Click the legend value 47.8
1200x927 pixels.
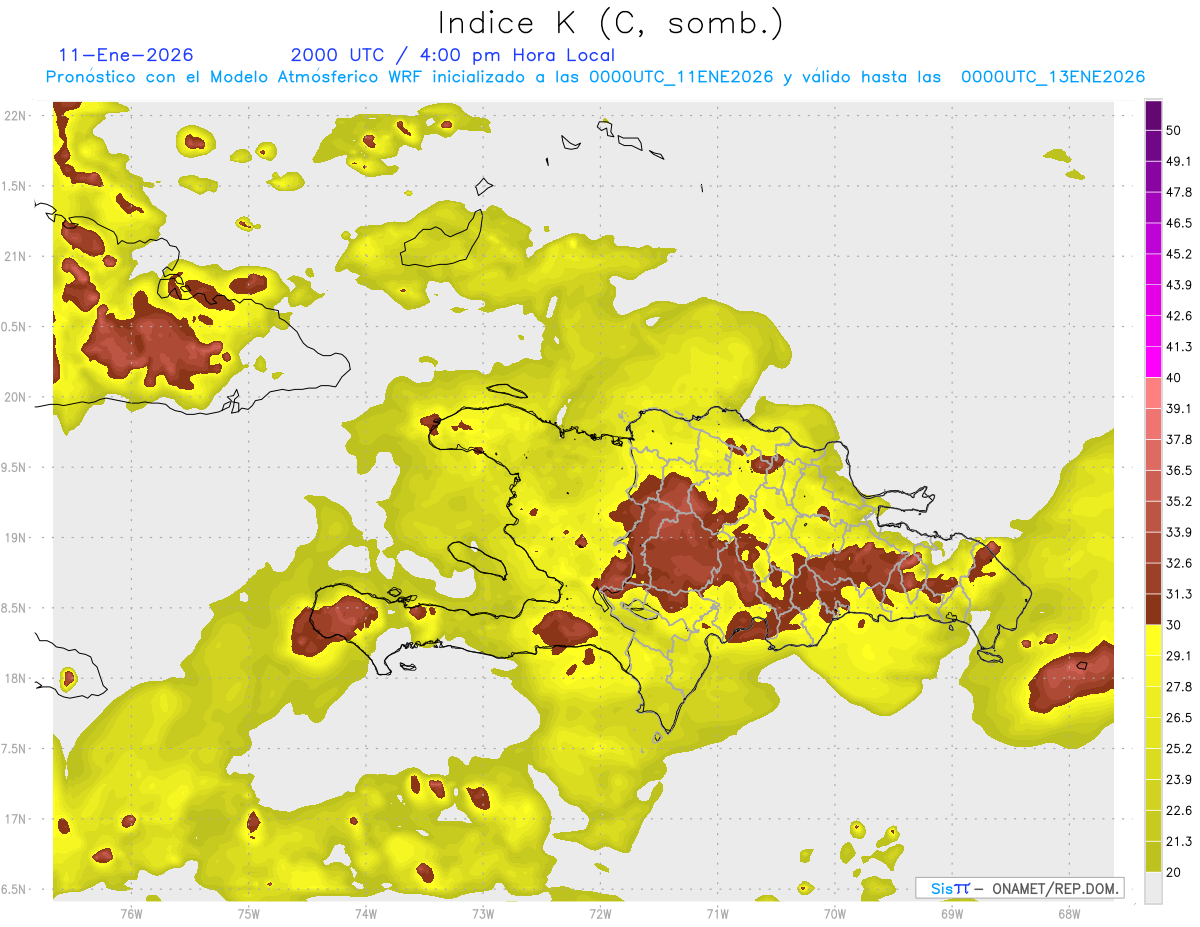point(1179,192)
